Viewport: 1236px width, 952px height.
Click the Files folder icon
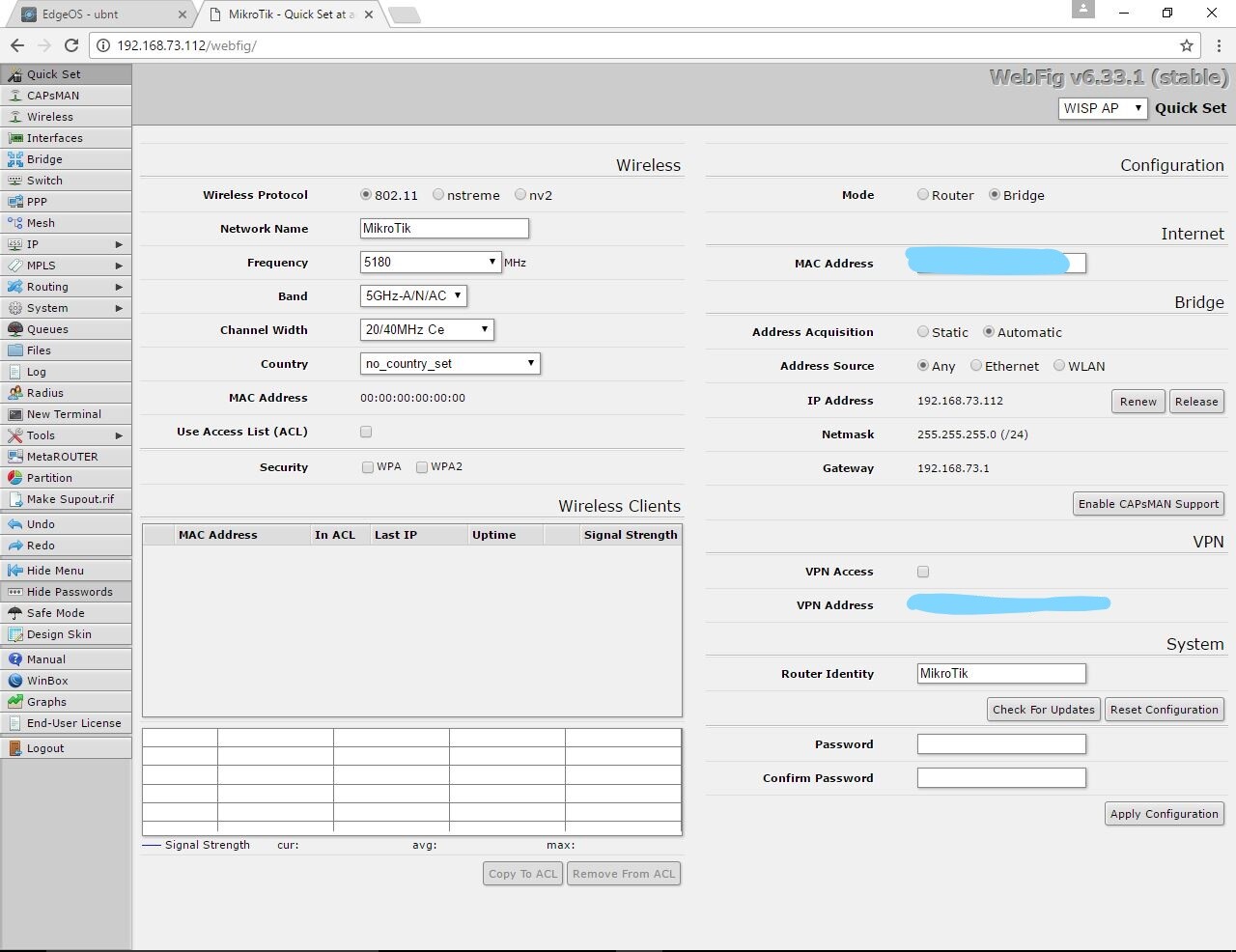coord(14,350)
